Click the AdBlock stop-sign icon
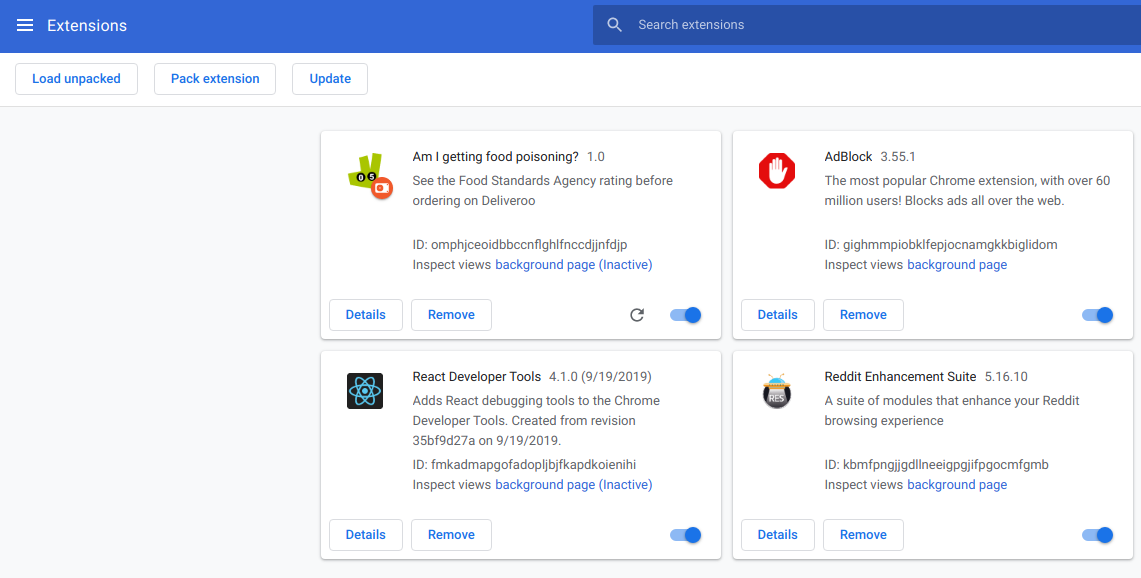This screenshot has width=1141, height=578. click(x=777, y=171)
